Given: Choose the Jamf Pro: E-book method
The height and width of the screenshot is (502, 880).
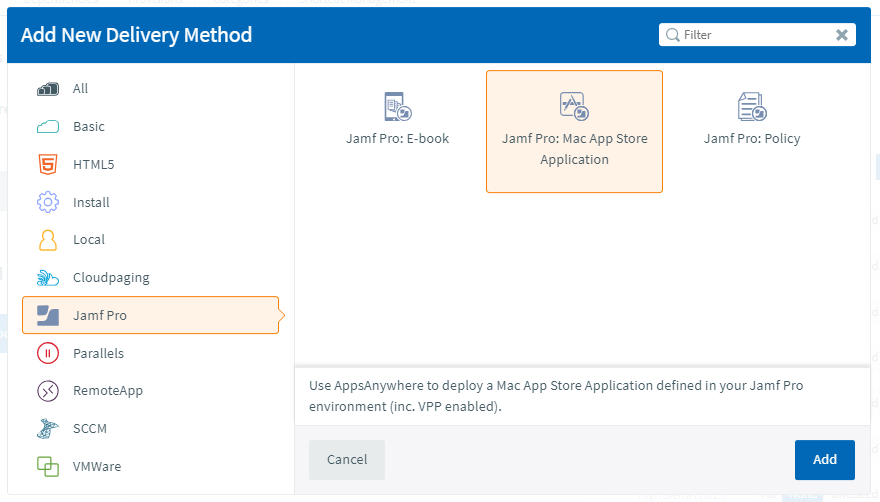Looking at the screenshot, I should click(397, 120).
